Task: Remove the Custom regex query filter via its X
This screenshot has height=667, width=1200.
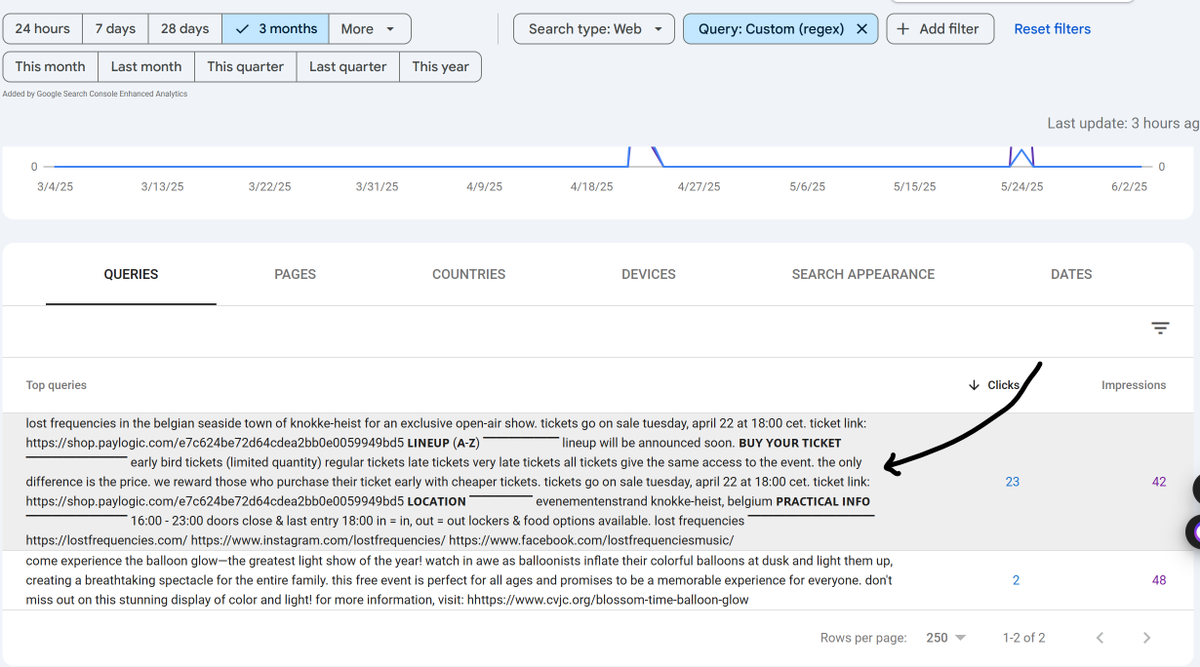Action: [861, 29]
